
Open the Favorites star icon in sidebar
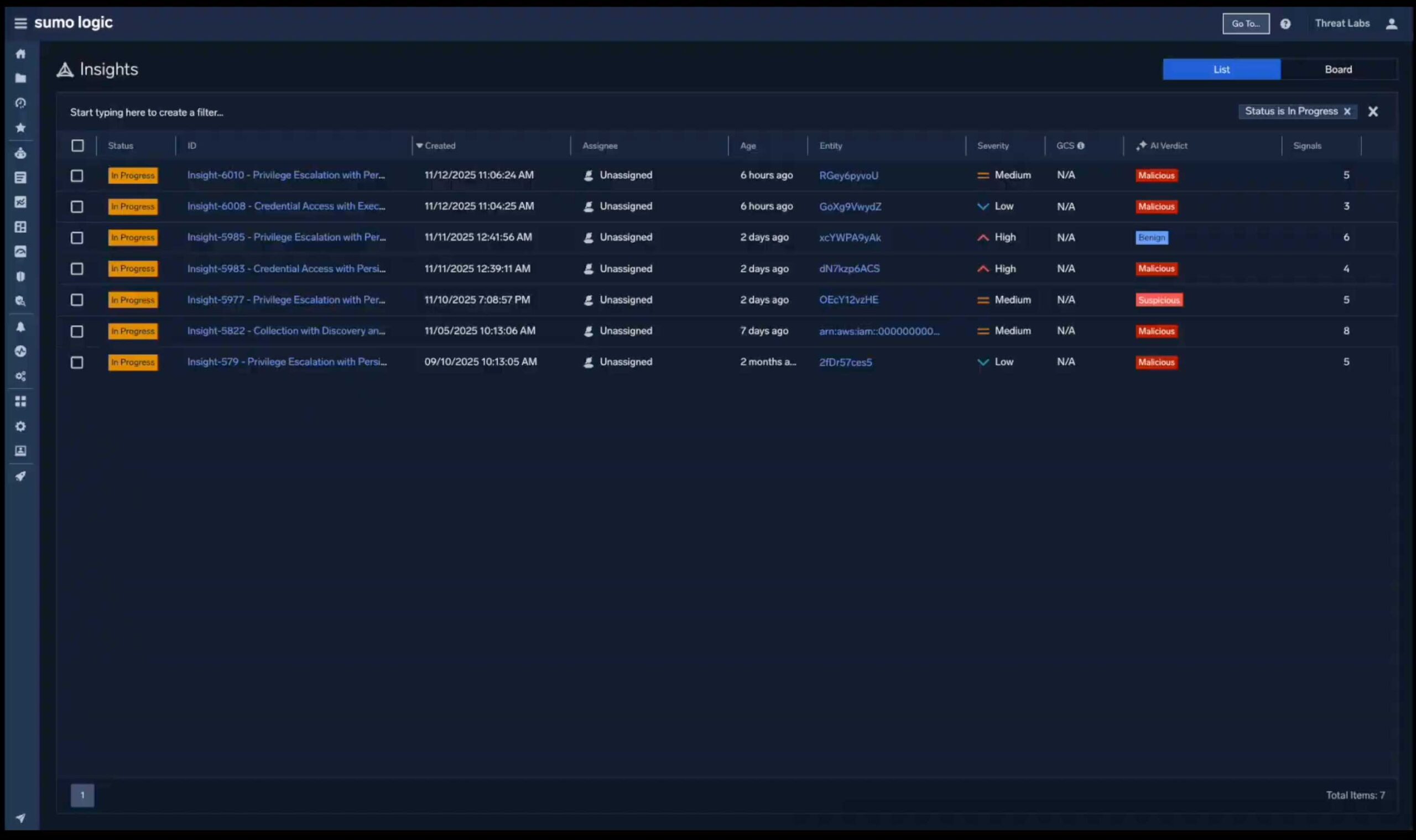pos(20,127)
